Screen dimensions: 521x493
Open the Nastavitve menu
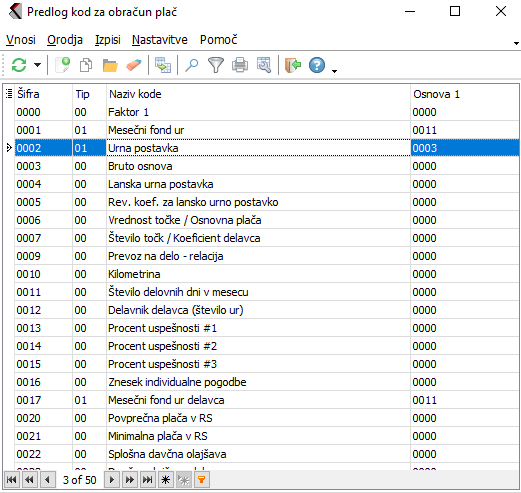pos(160,40)
